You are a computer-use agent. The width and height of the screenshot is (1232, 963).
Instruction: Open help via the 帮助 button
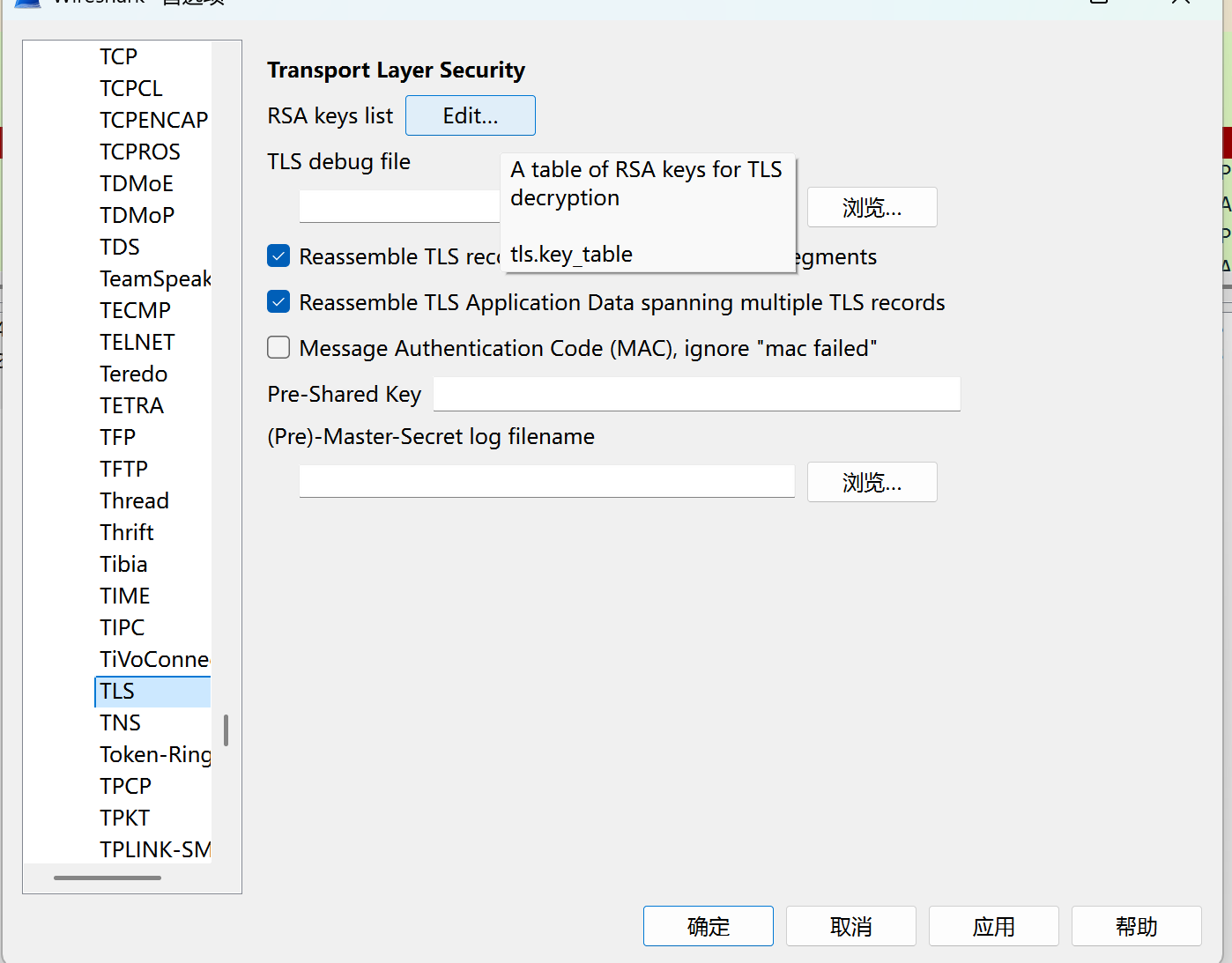[x=1137, y=926]
